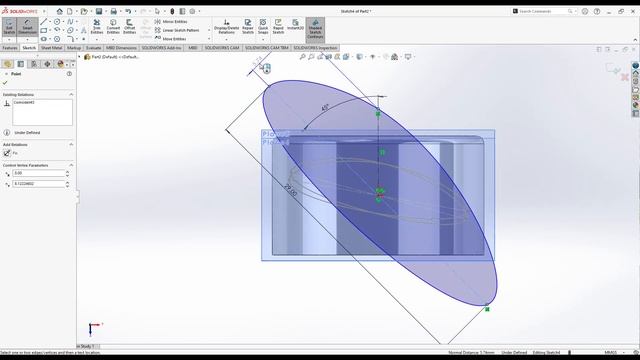This screenshot has height=360, width=640.
Task: Click the Options gear icon
Action: (x=192, y=11)
